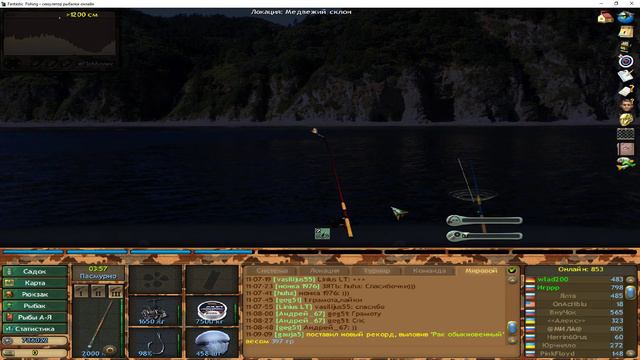Click the chat scroll up arrow
This screenshot has width=640, height=360.
511,280
